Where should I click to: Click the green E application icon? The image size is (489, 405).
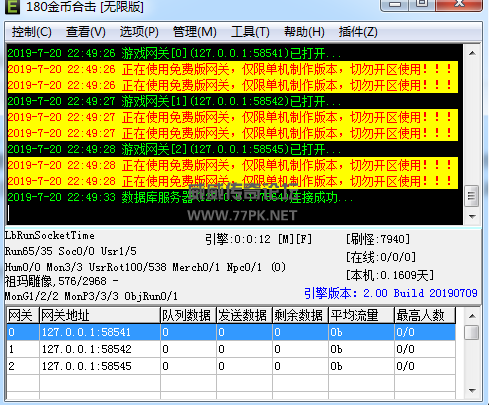click(x=12, y=6)
